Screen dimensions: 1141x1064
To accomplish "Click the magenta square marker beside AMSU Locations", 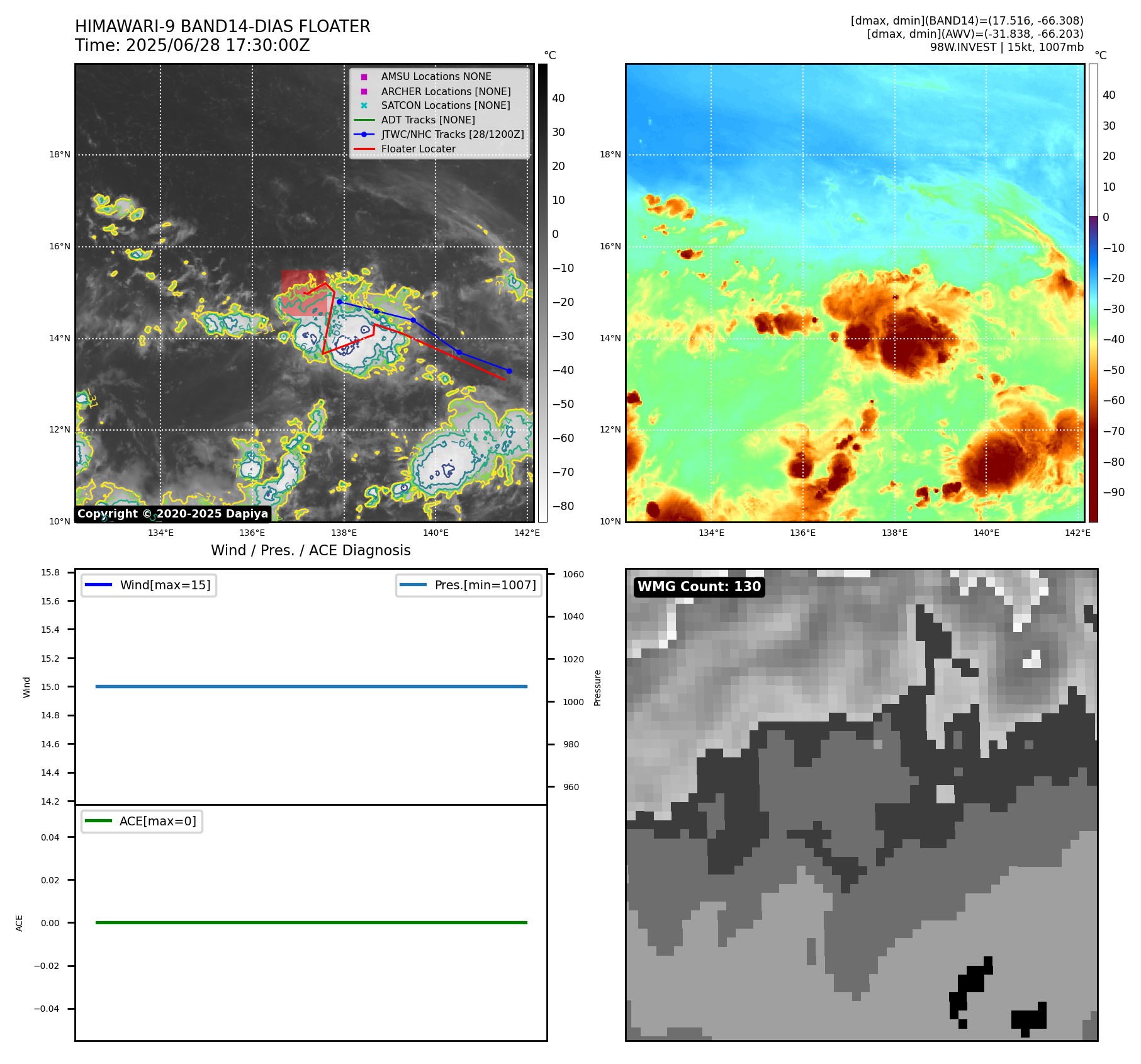I will coord(364,77).
